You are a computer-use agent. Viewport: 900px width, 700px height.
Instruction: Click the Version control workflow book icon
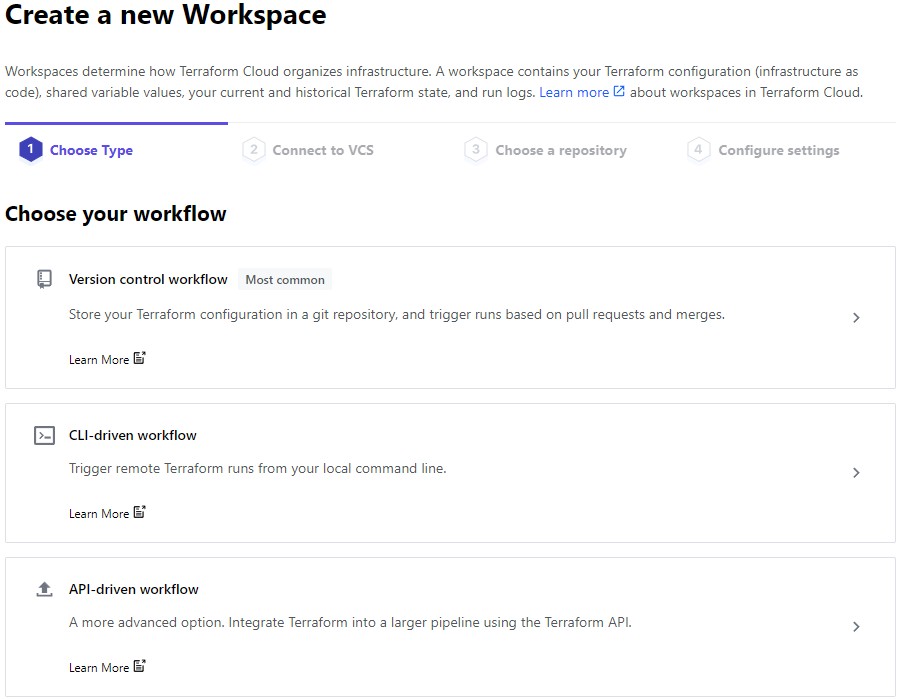44,279
